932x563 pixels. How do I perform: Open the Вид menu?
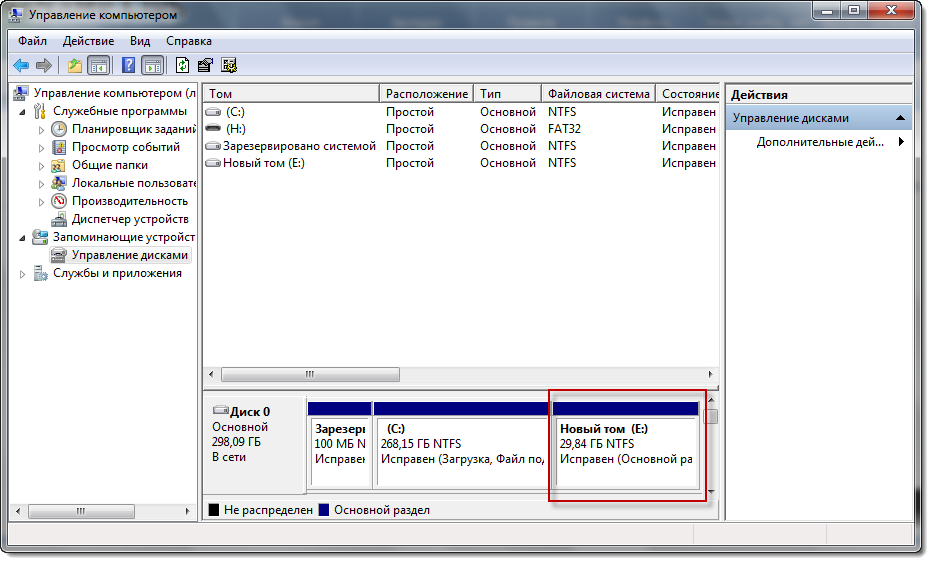[x=140, y=41]
